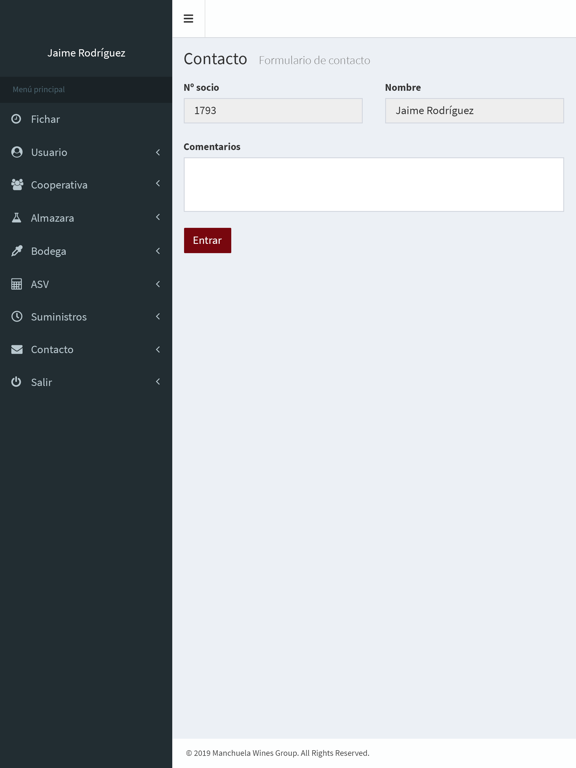576x768 pixels.
Task: Click the Formulario de contacto subtitle
Action: tap(314, 60)
